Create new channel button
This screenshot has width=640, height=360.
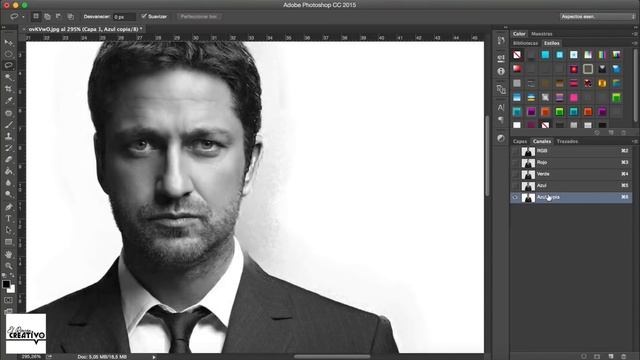coord(611,356)
